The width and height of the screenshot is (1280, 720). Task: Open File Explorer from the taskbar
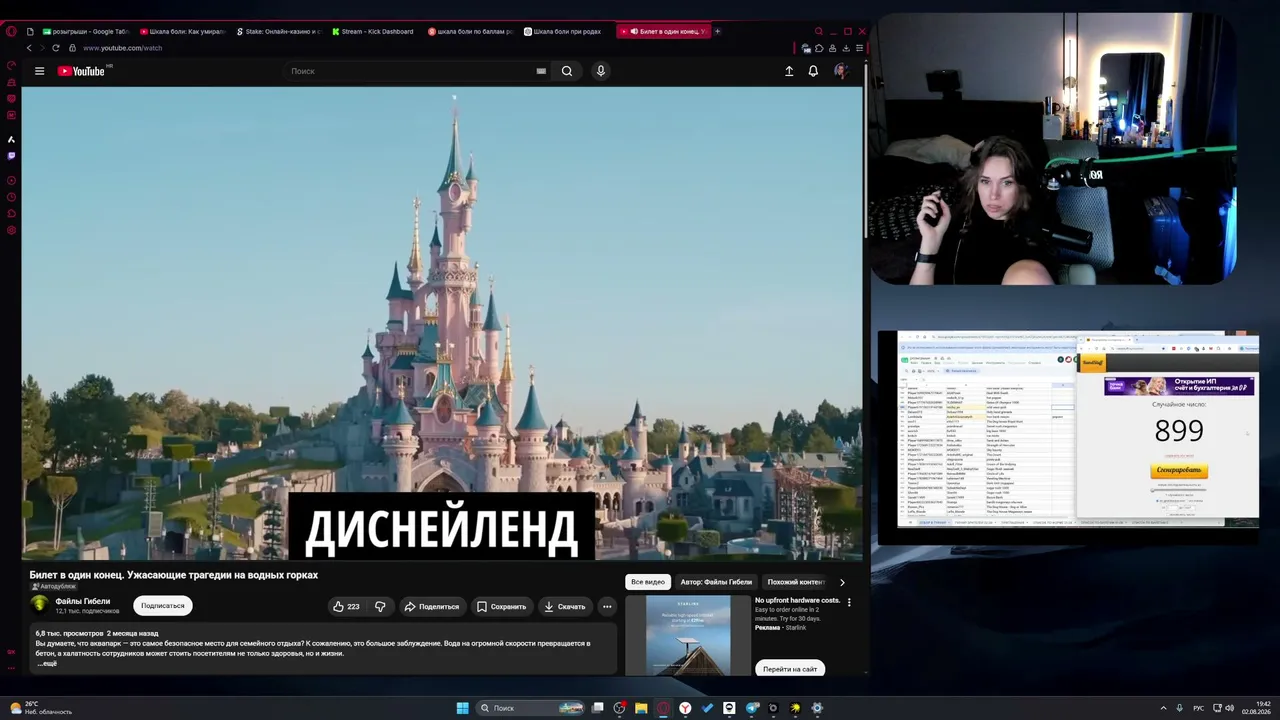click(x=641, y=708)
